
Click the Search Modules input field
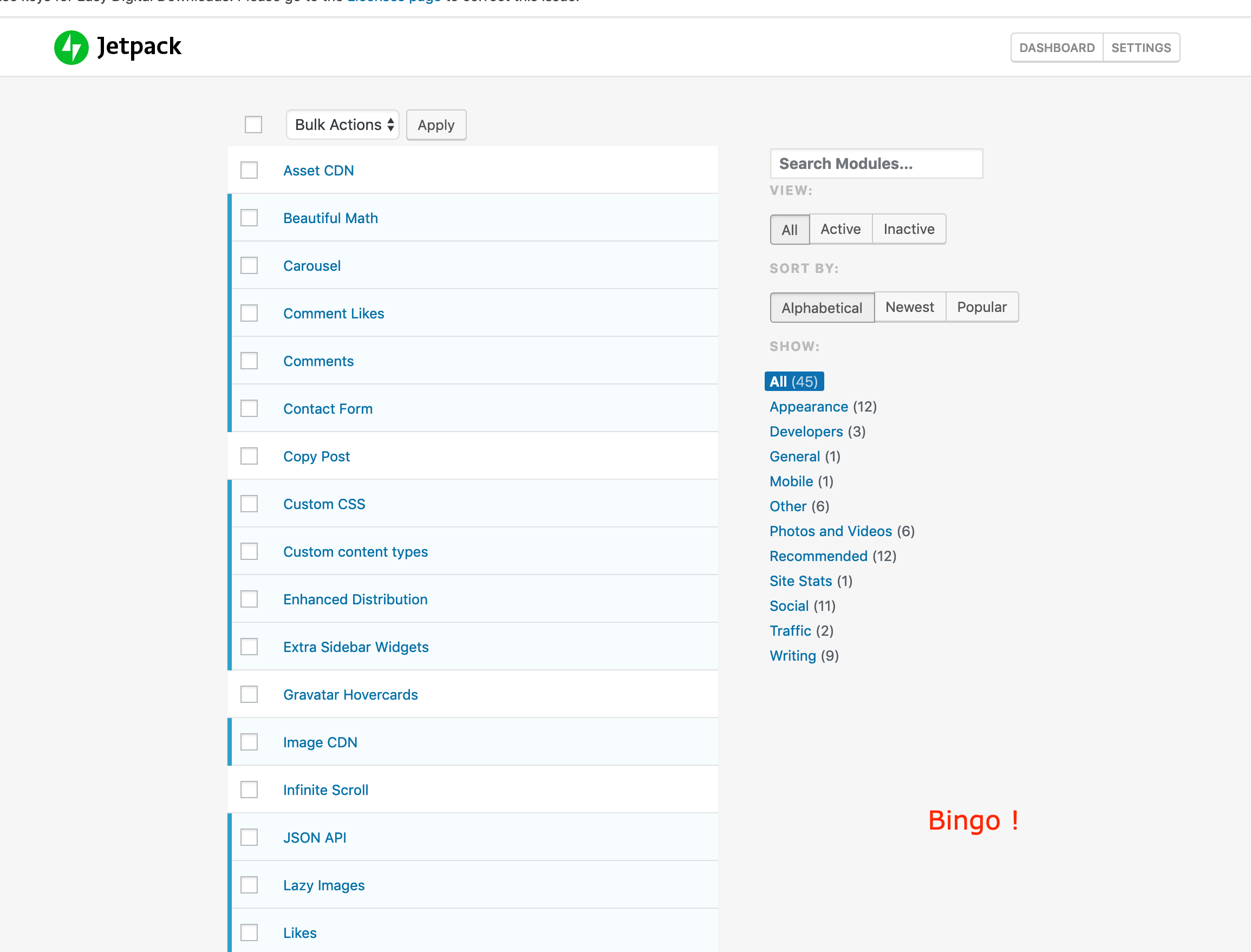pyautogui.click(x=876, y=164)
